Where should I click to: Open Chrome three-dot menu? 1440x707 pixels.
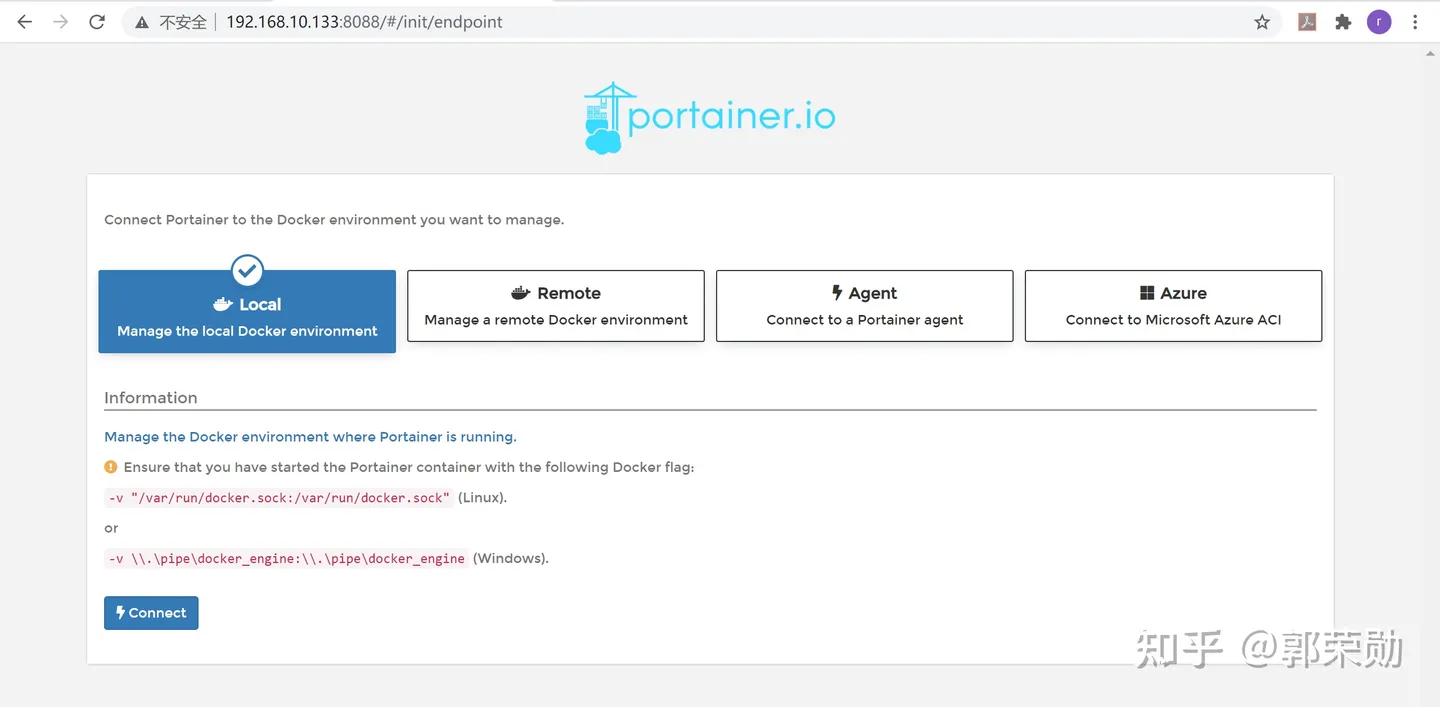(1415, 22)
